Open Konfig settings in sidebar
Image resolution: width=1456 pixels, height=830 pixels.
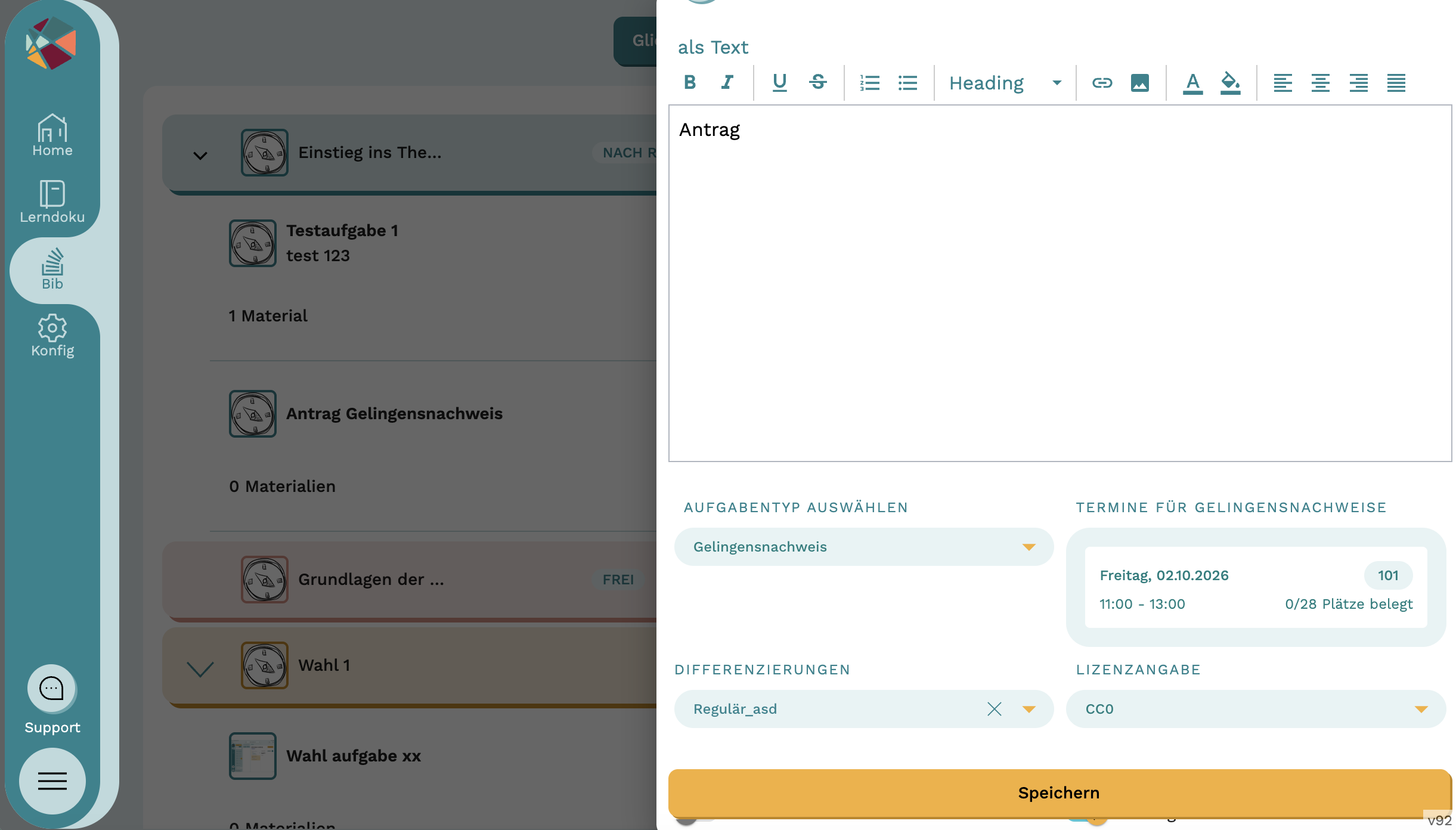[52, 336]
